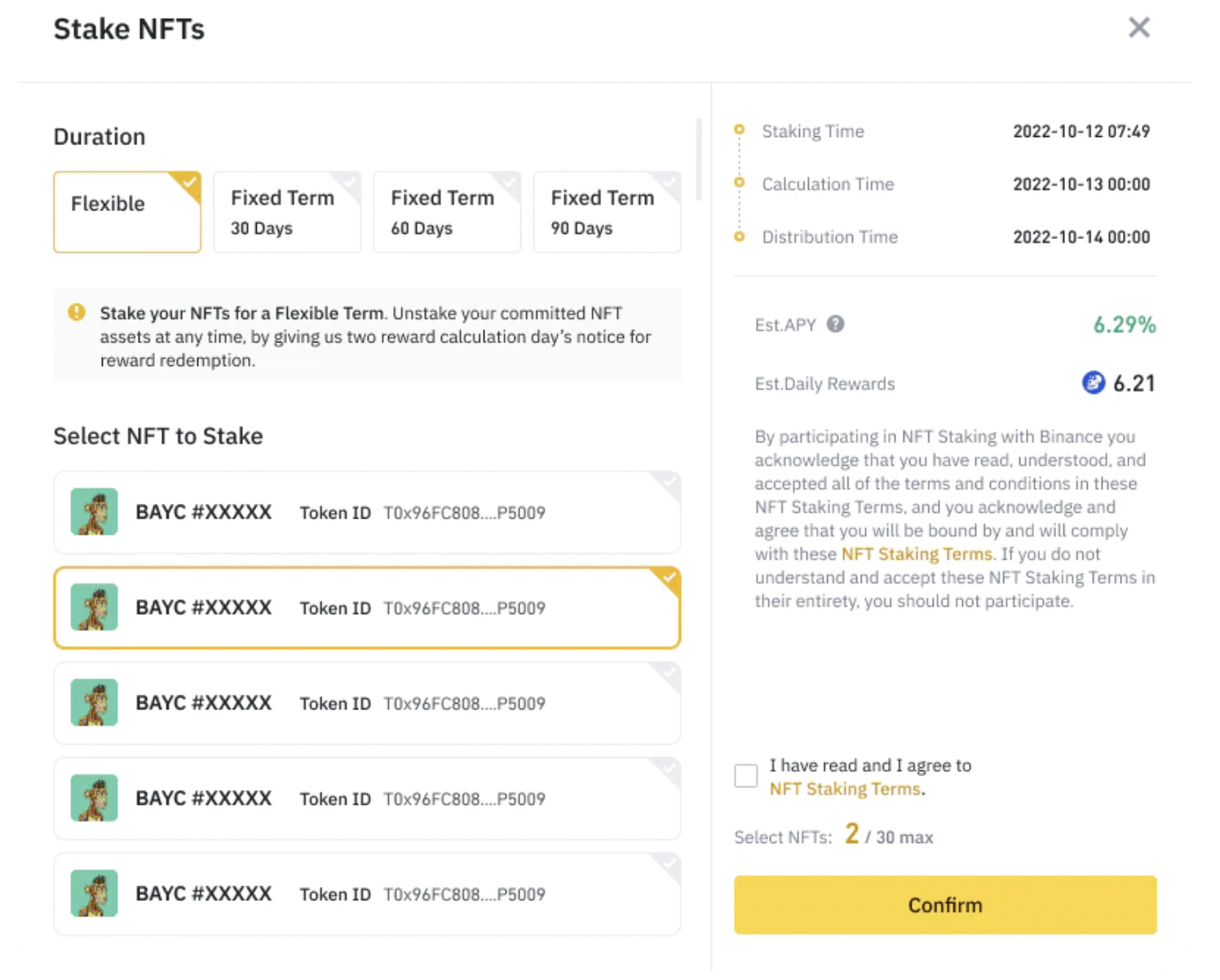1220x980 pixels.
Task: Click the Calculation Time value 2022-10-13 00:00
Action: tap(1081, 184)
